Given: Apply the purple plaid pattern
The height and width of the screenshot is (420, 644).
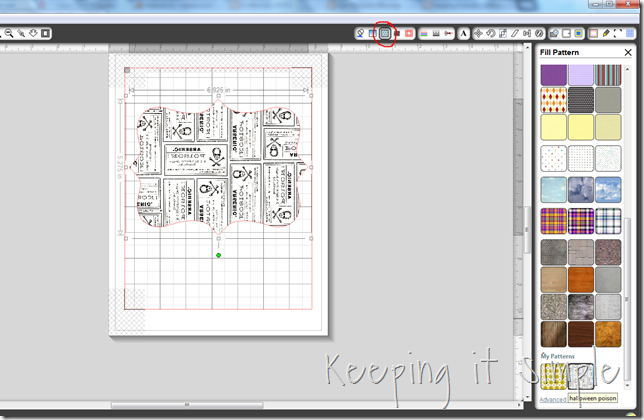Looking at the screenshot, I should coord(553,218).
